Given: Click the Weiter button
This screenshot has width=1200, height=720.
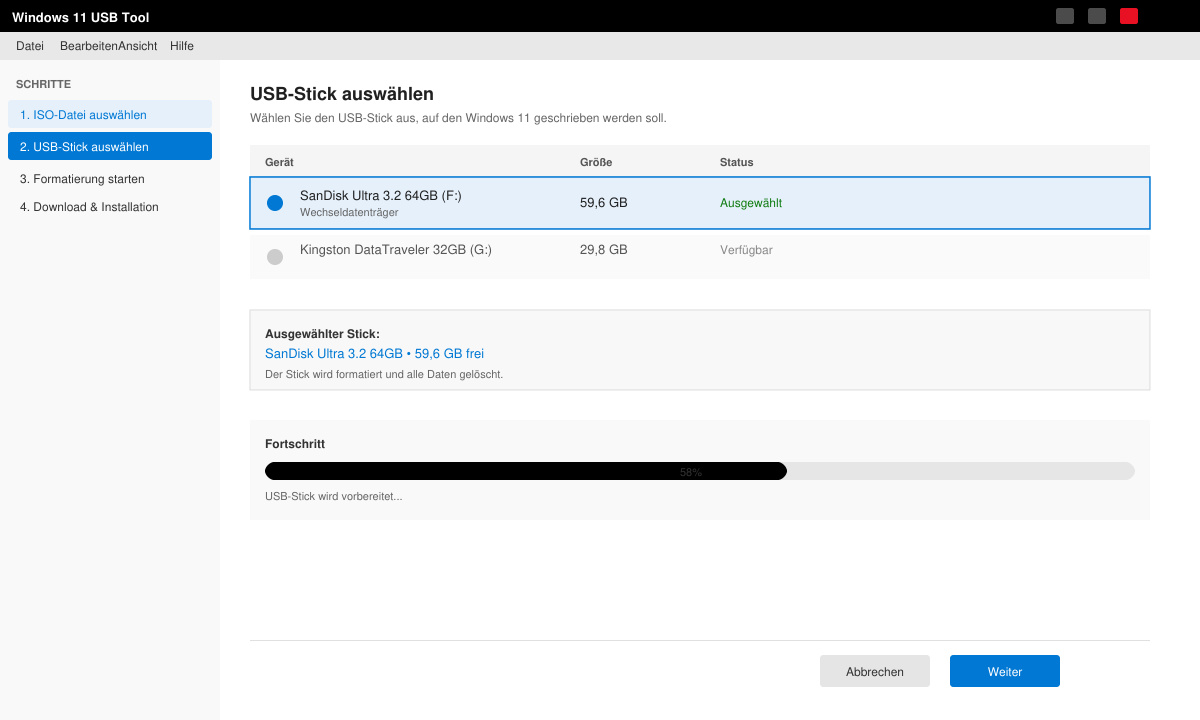Looking at the screenshot, I should [x=1005, y=672].
